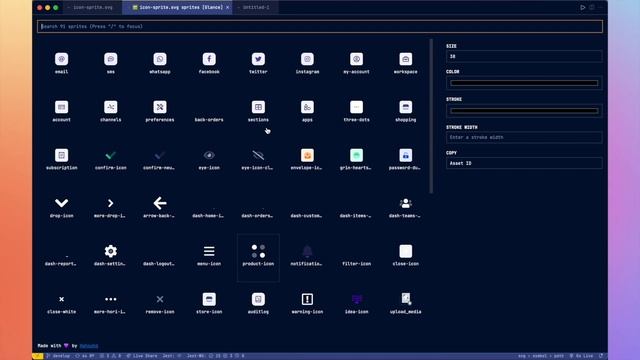Screen dimensions: 640x360
Task: Click the more-drop-i right chevron sprite
Action: coord(111,203)
